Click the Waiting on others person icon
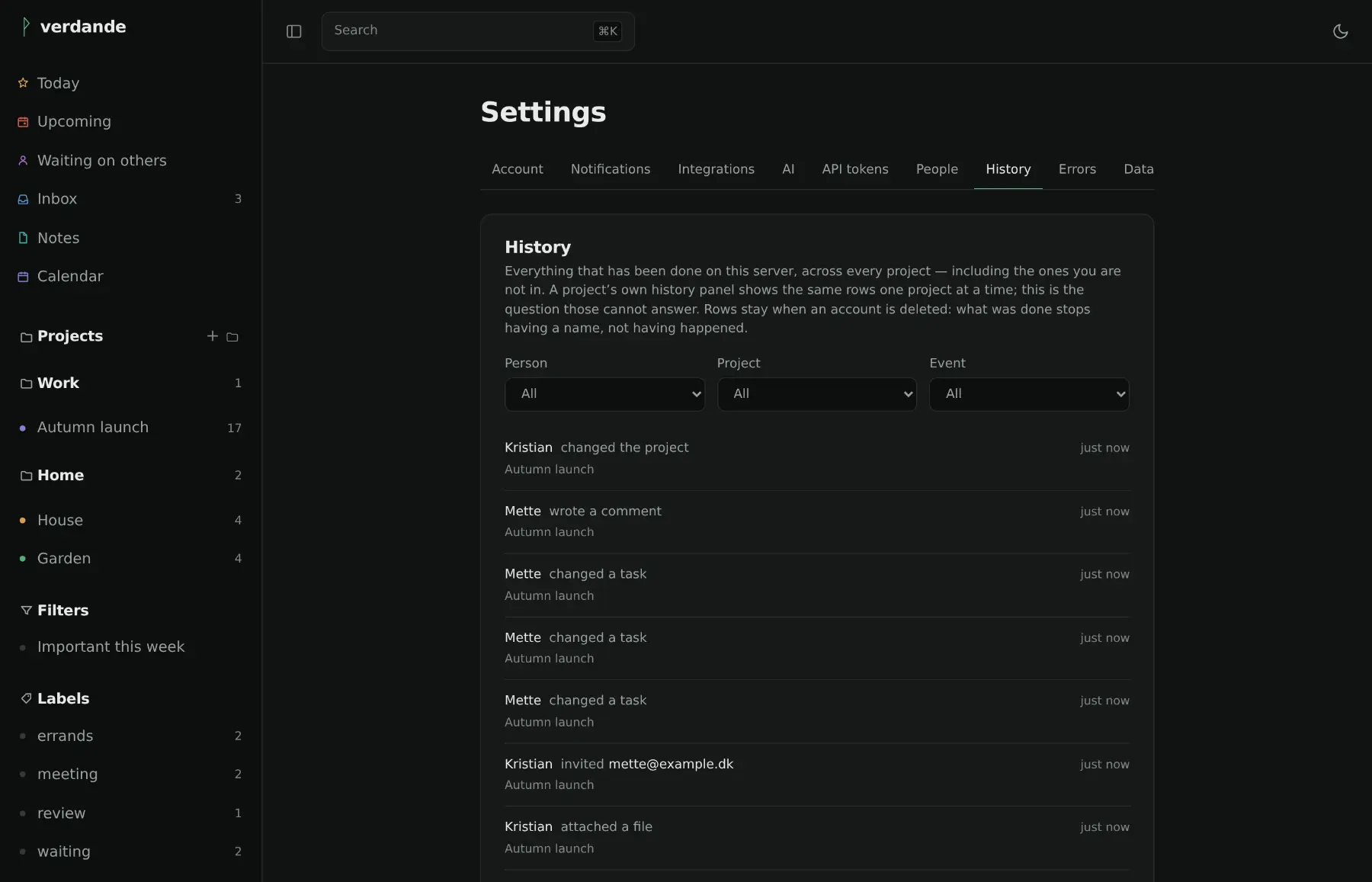This screenshot has width=1372, height=882. tap(23, 161)
